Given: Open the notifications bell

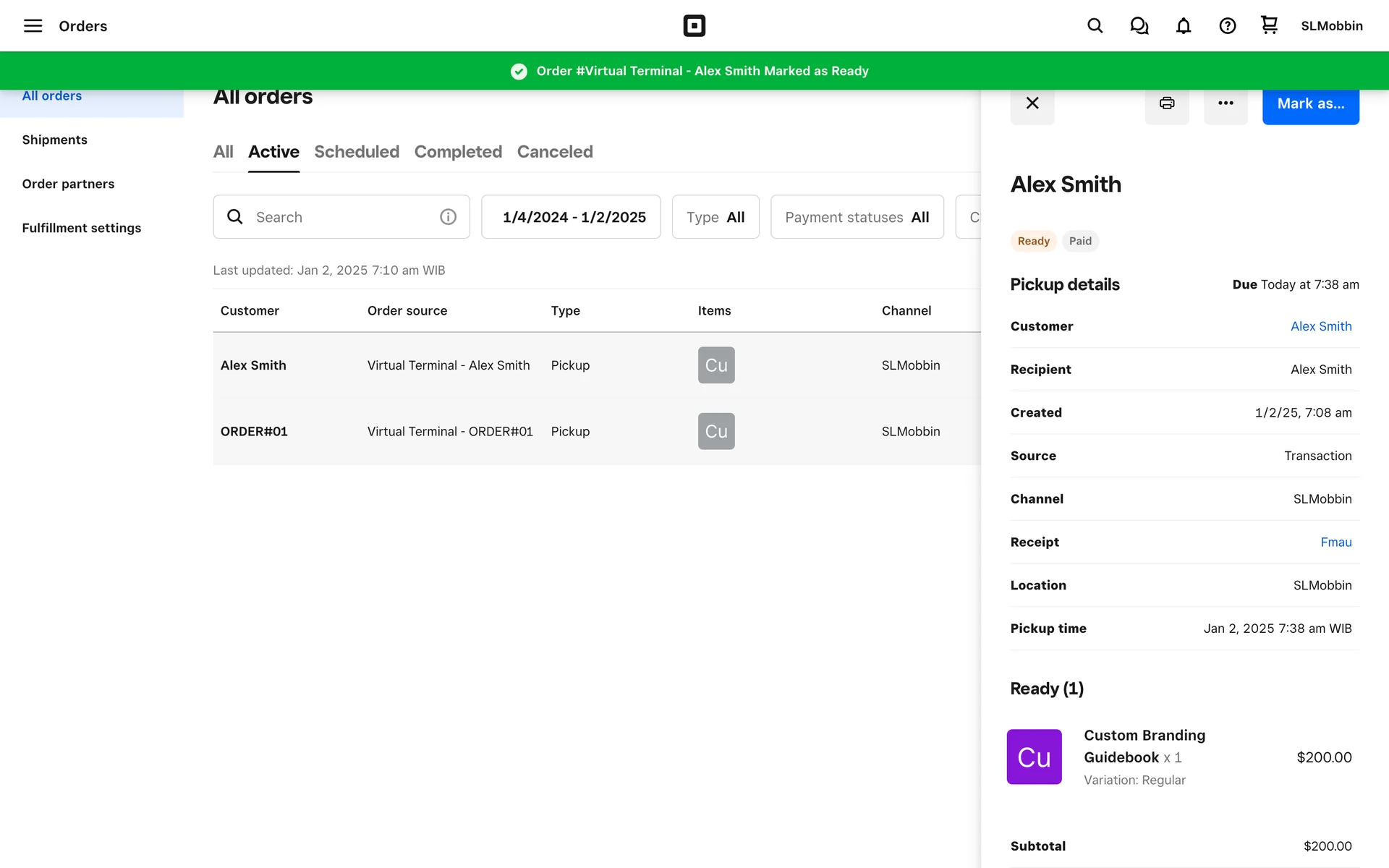Looking at the screenshot, I should (1183, 26).
